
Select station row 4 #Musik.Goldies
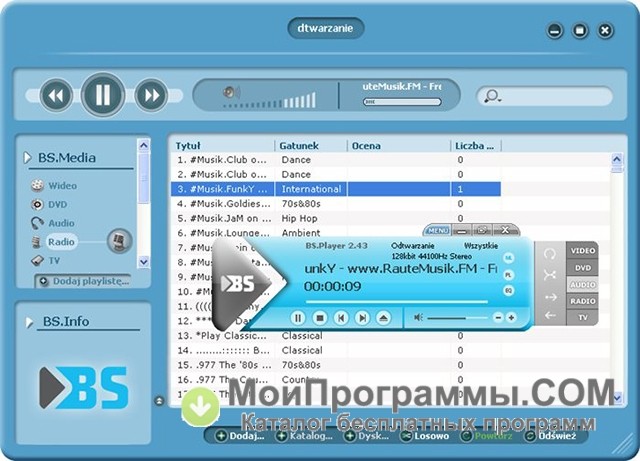(336, 204)
